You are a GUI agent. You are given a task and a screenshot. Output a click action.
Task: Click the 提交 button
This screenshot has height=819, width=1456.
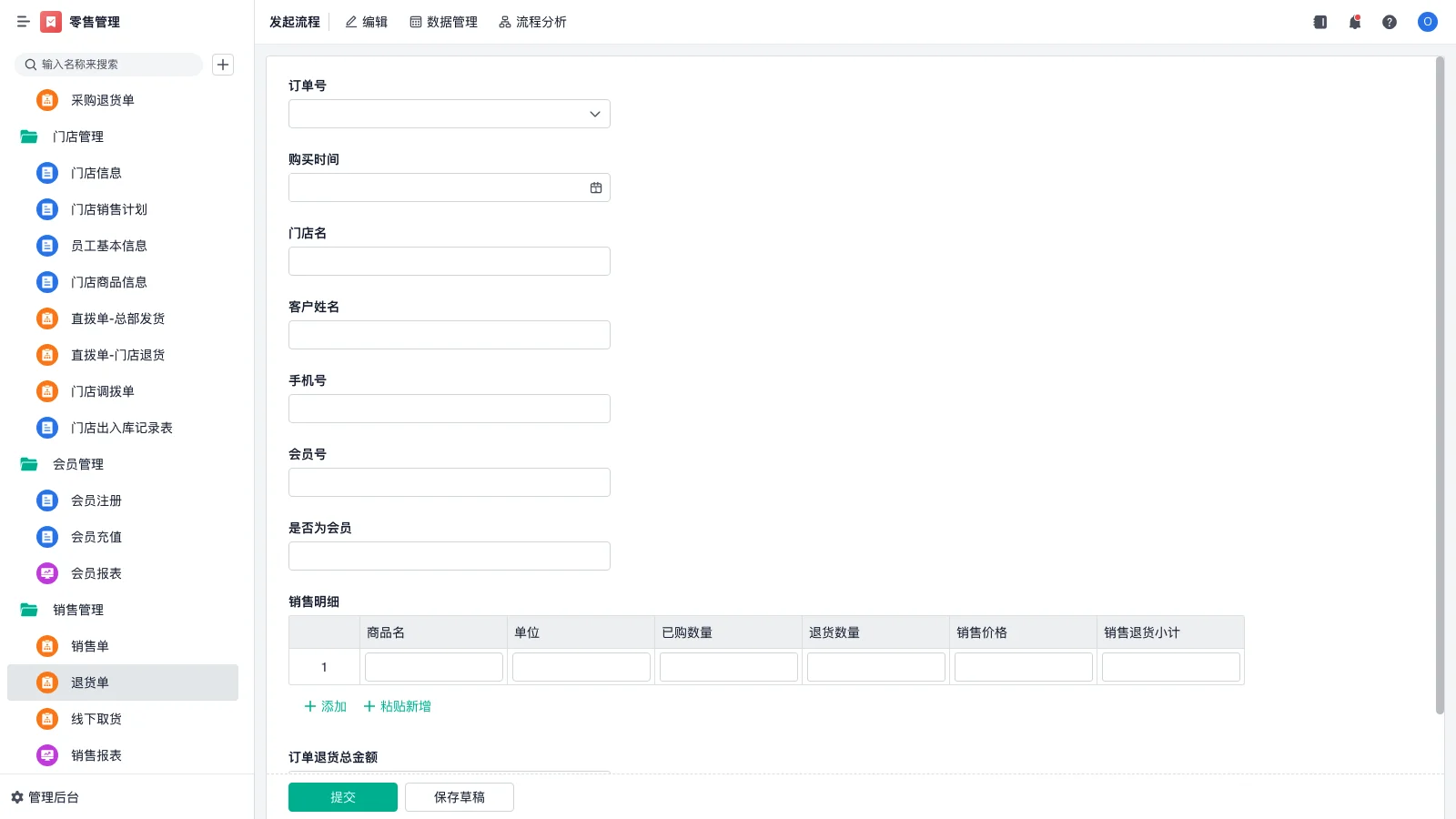coord(342,796)
